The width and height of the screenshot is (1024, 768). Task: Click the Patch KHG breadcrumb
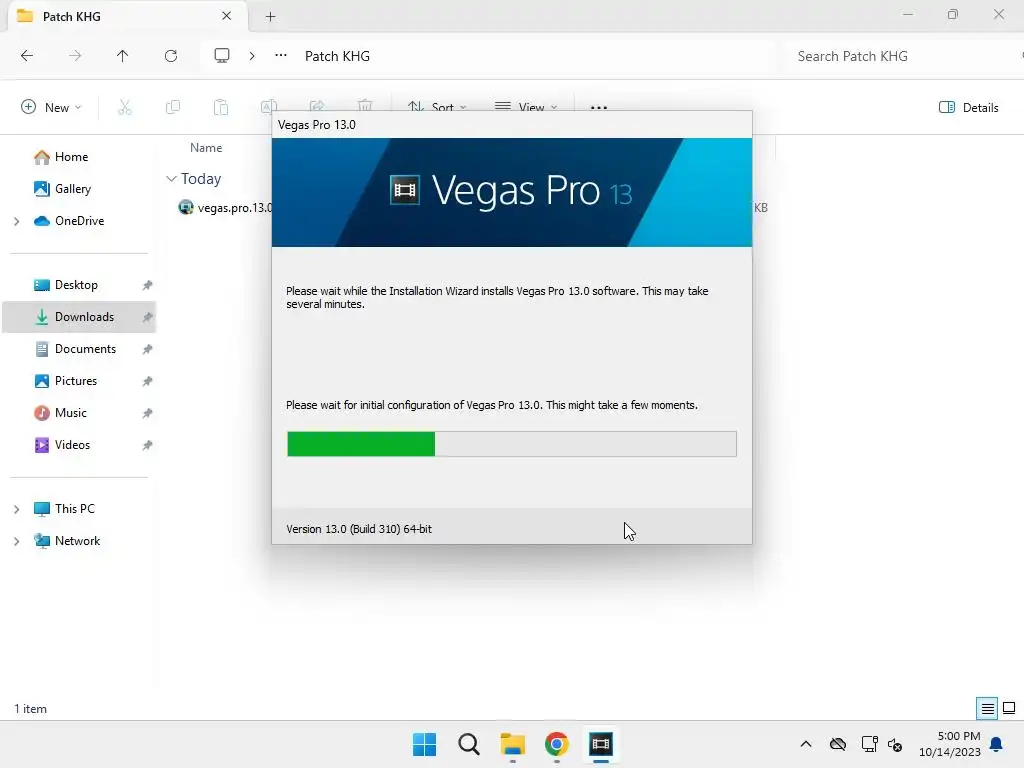[337, 56]
